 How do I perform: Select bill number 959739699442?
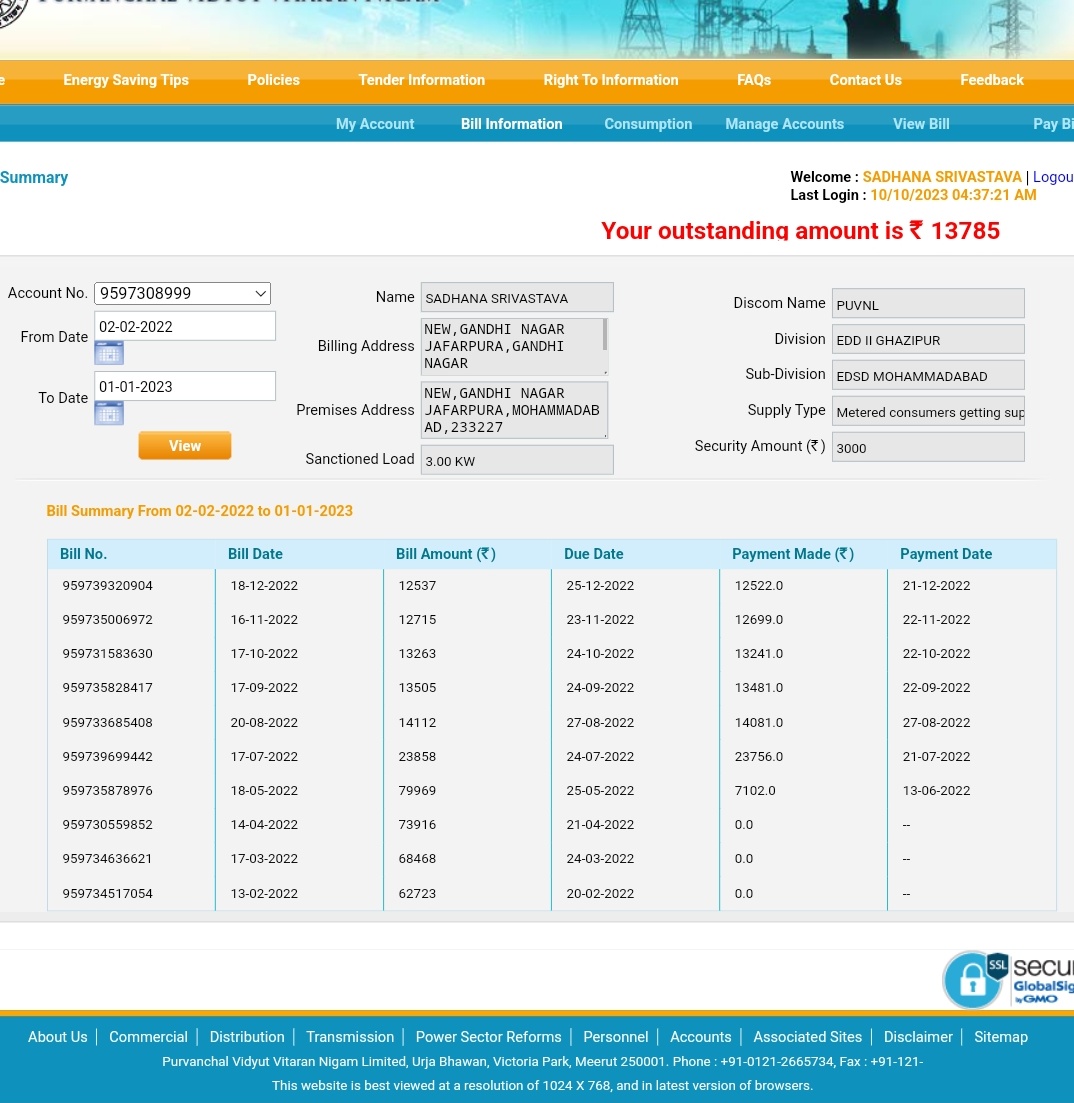[x=108, y=756]
